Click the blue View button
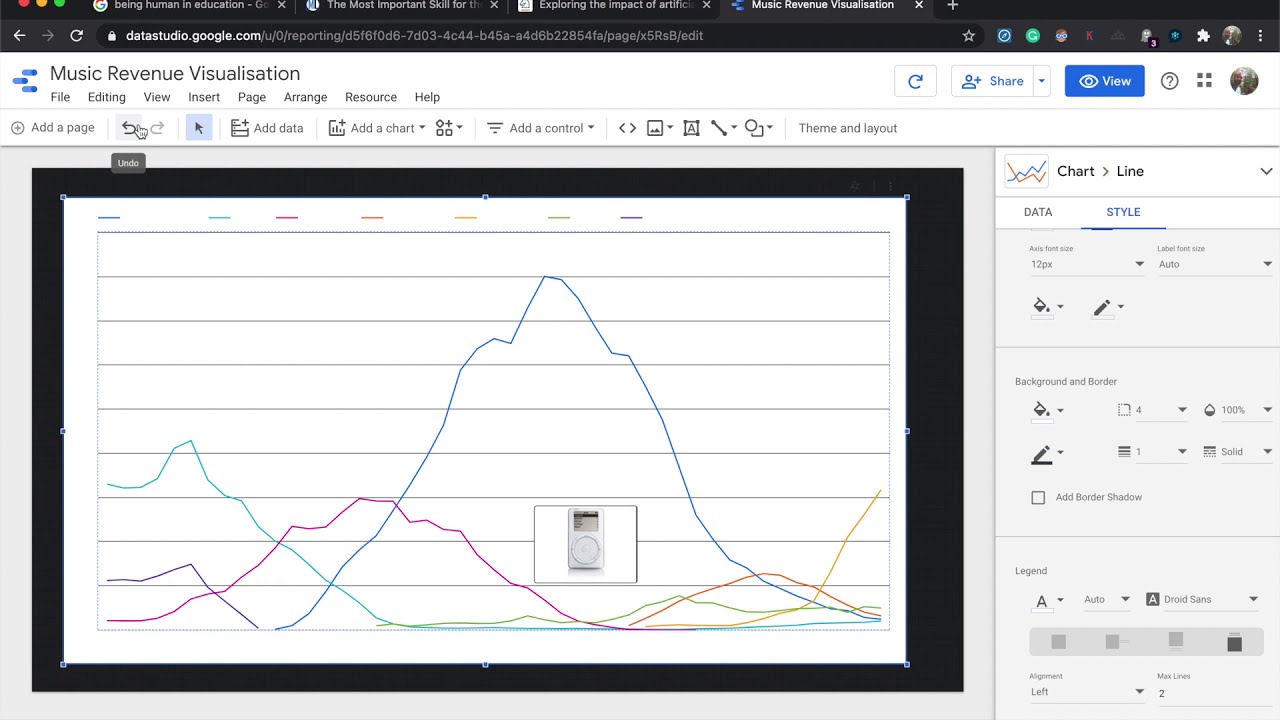The width and height of the screenshot is (1280, 720). coord(1105,81)
